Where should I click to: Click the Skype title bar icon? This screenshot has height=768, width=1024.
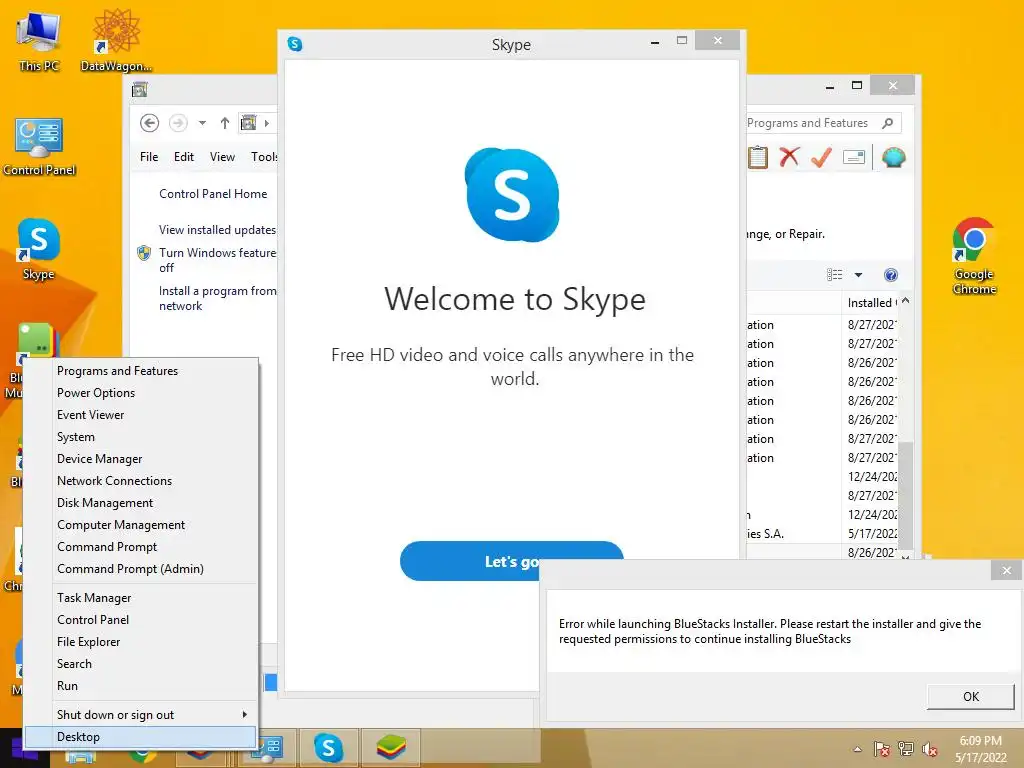(x=295, y=44)
